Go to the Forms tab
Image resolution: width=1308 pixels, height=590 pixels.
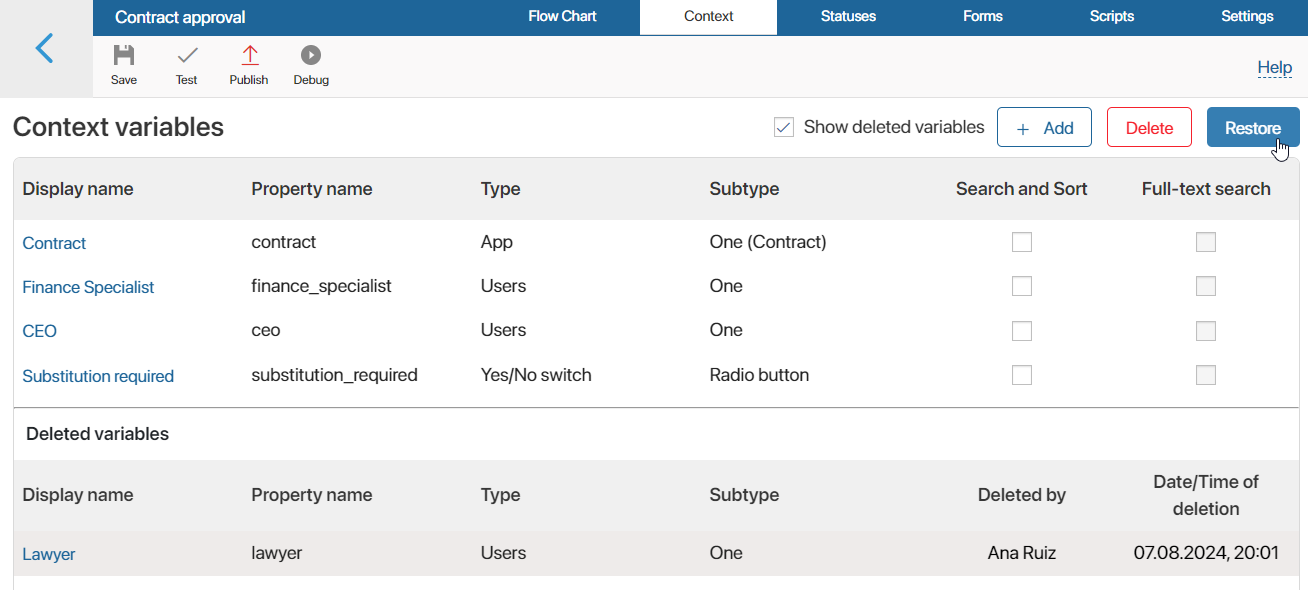tap(983, 17)
